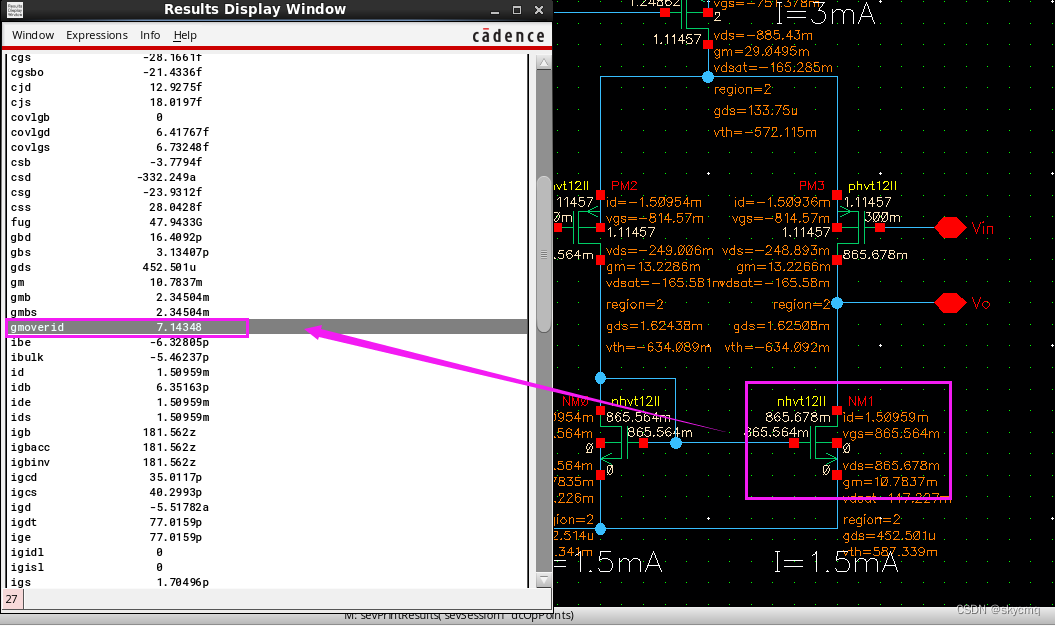Select the igidl row

click(266, 552)
